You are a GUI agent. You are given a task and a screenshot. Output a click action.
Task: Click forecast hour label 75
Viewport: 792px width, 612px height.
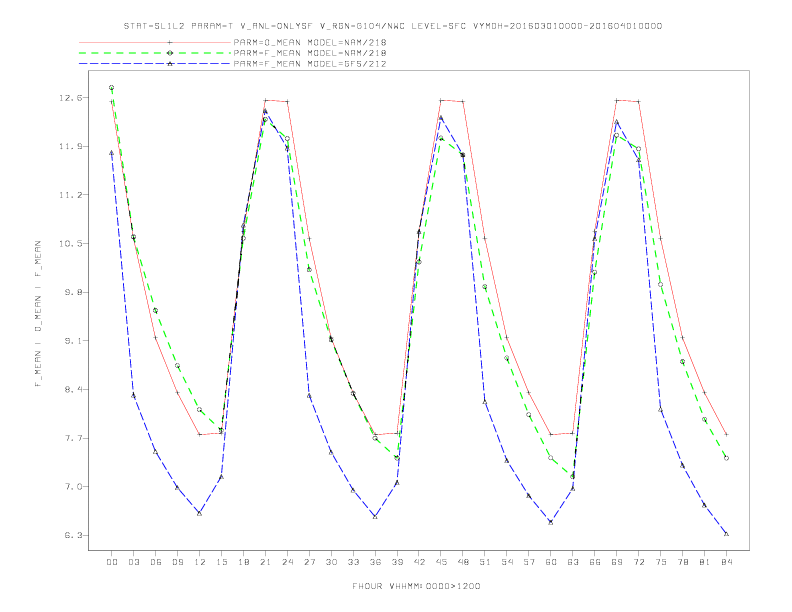[661, 562]
